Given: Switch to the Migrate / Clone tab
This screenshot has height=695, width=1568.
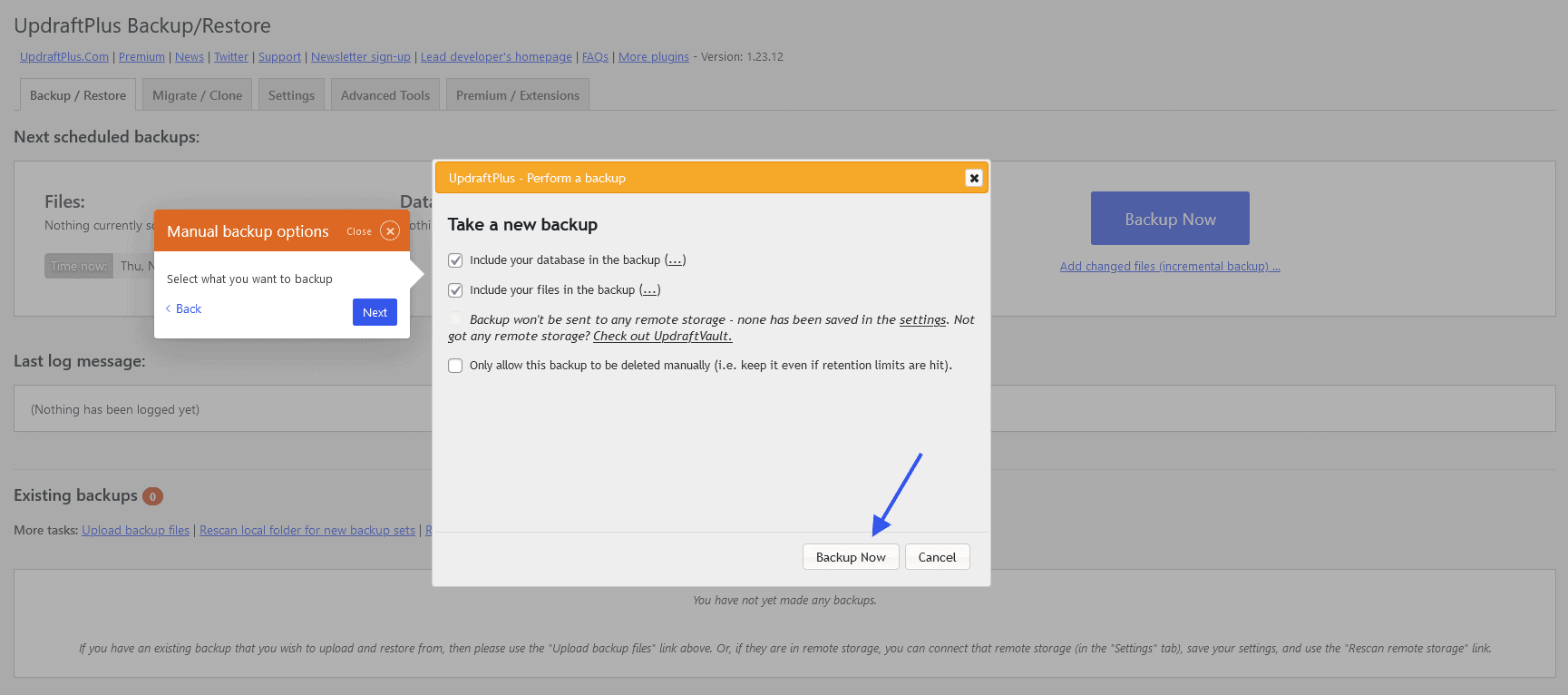Looking at the screenshot, I should click(197, 95).
